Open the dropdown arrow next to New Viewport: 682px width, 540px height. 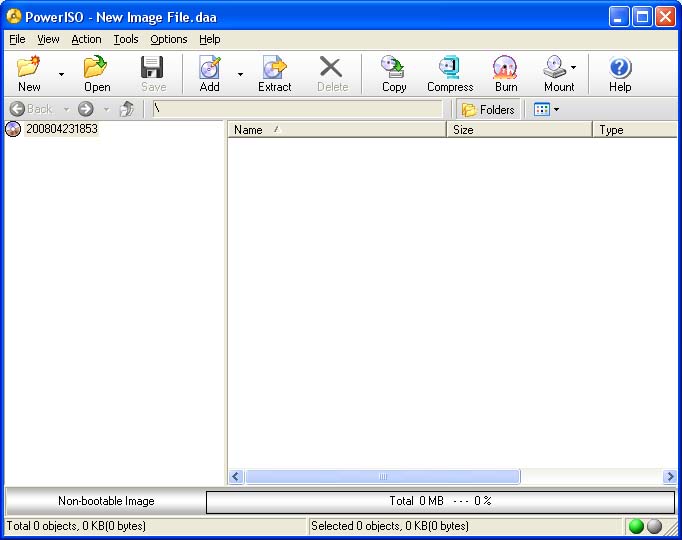(61, 74)
